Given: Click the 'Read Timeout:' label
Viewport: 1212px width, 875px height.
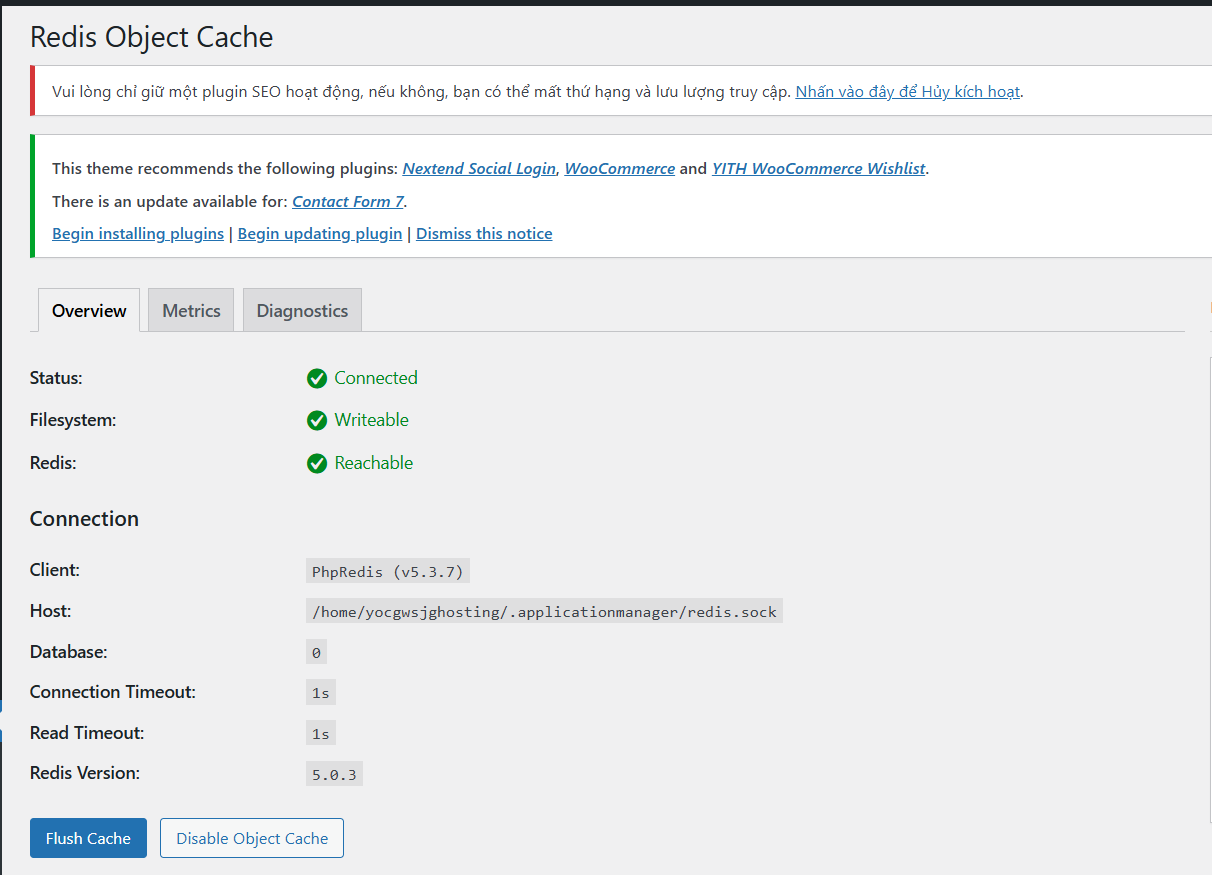Looking at the screenshot, I should point(87,733).
